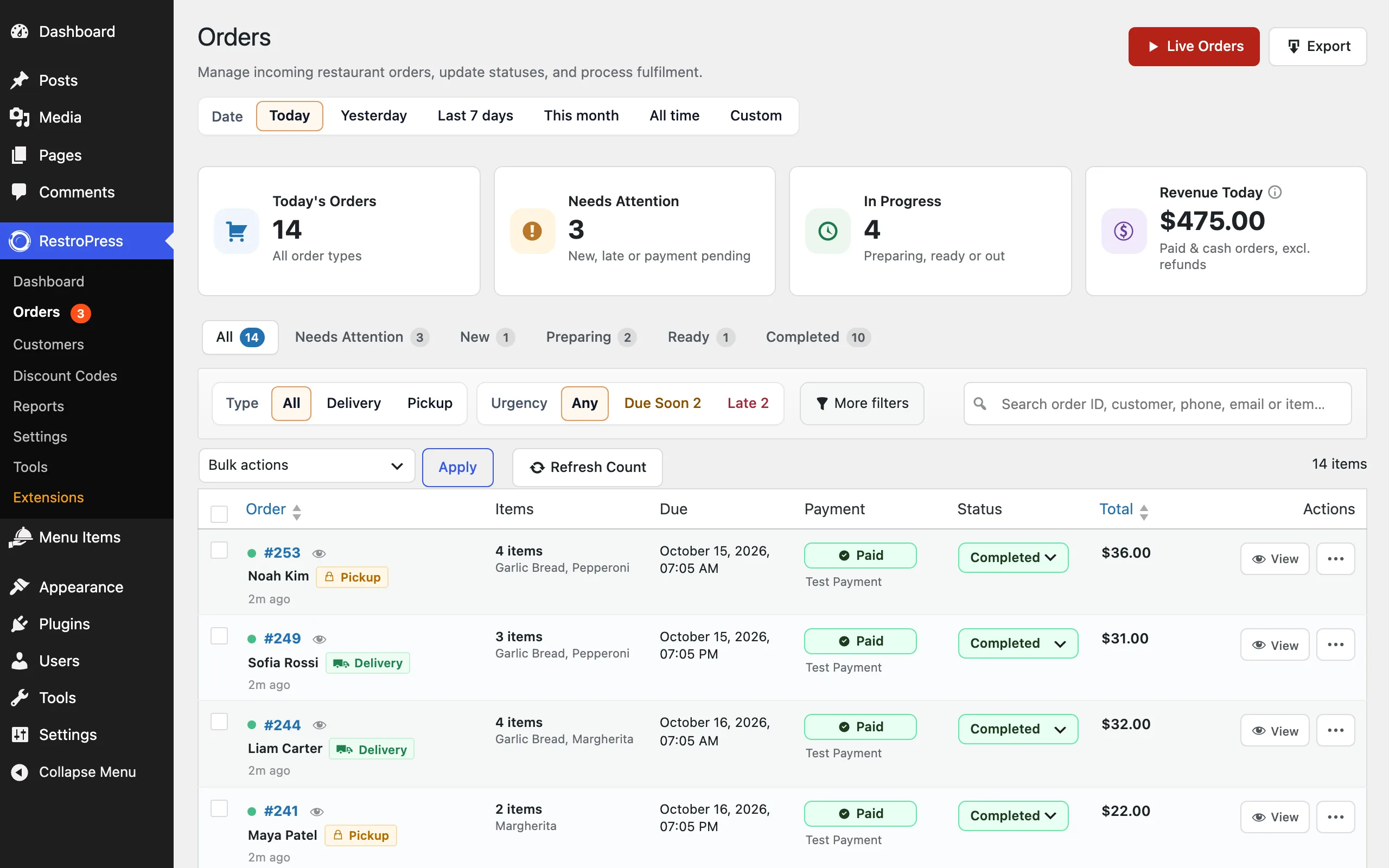
Task: Select the Yesterday date filter
Action: tap(374, 116)
